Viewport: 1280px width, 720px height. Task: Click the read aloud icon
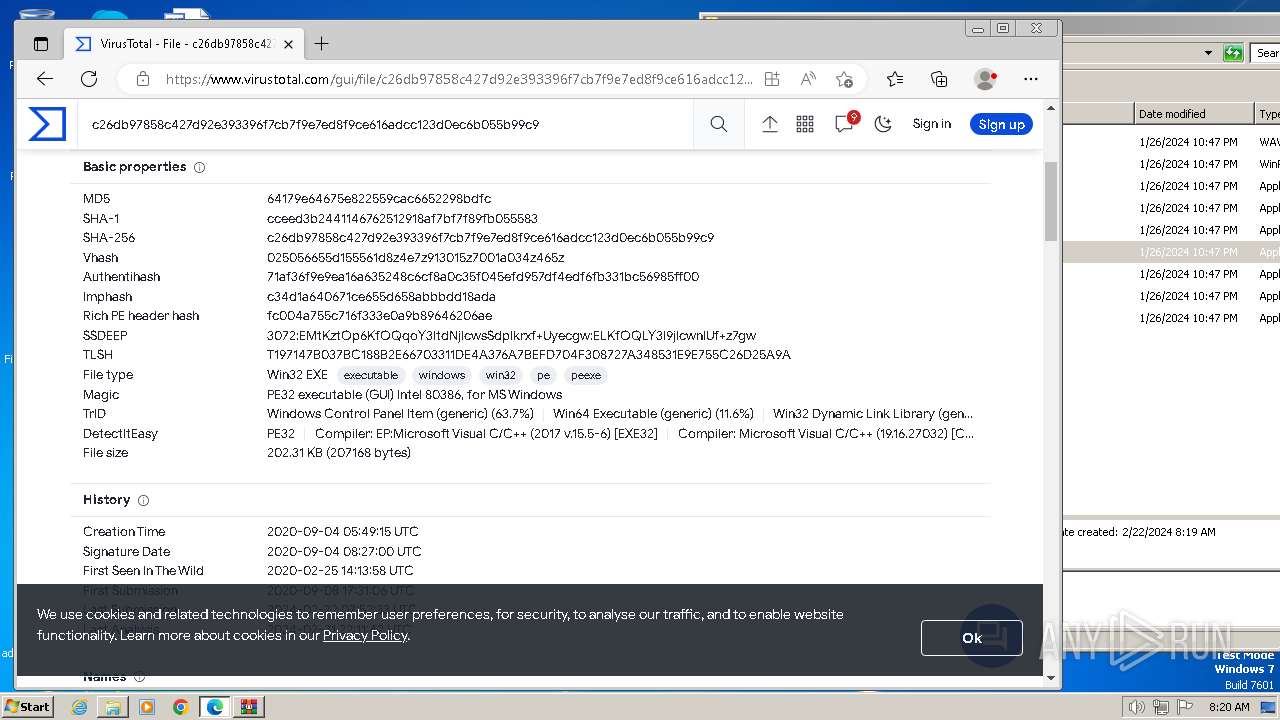(x=808, y=79)
